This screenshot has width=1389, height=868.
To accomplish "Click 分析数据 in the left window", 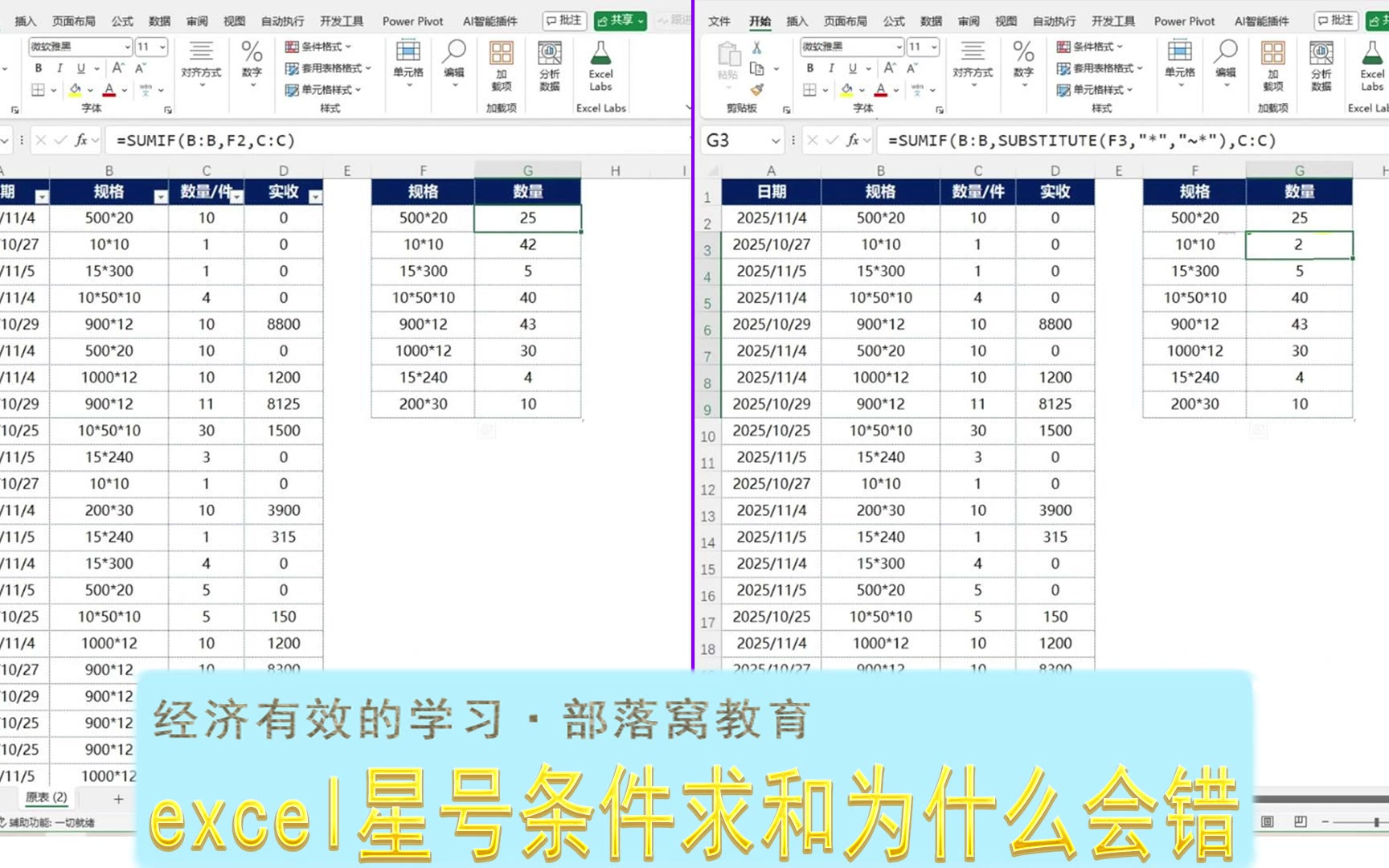I will point(550,65).
